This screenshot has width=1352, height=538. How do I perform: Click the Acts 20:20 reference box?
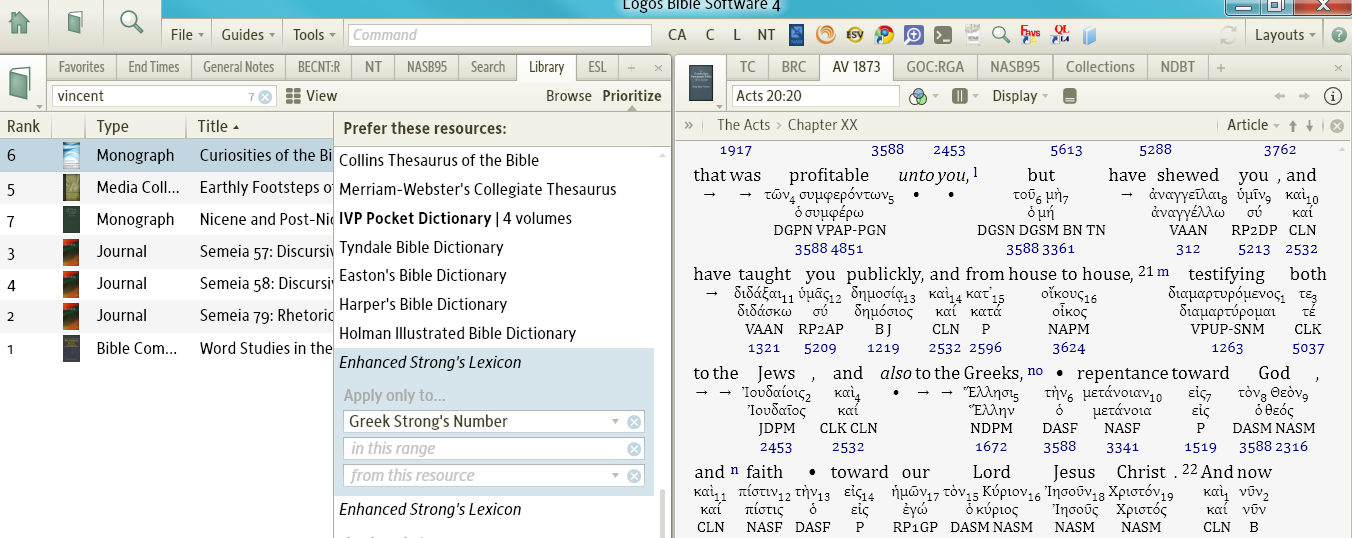[x=815, y=96]
